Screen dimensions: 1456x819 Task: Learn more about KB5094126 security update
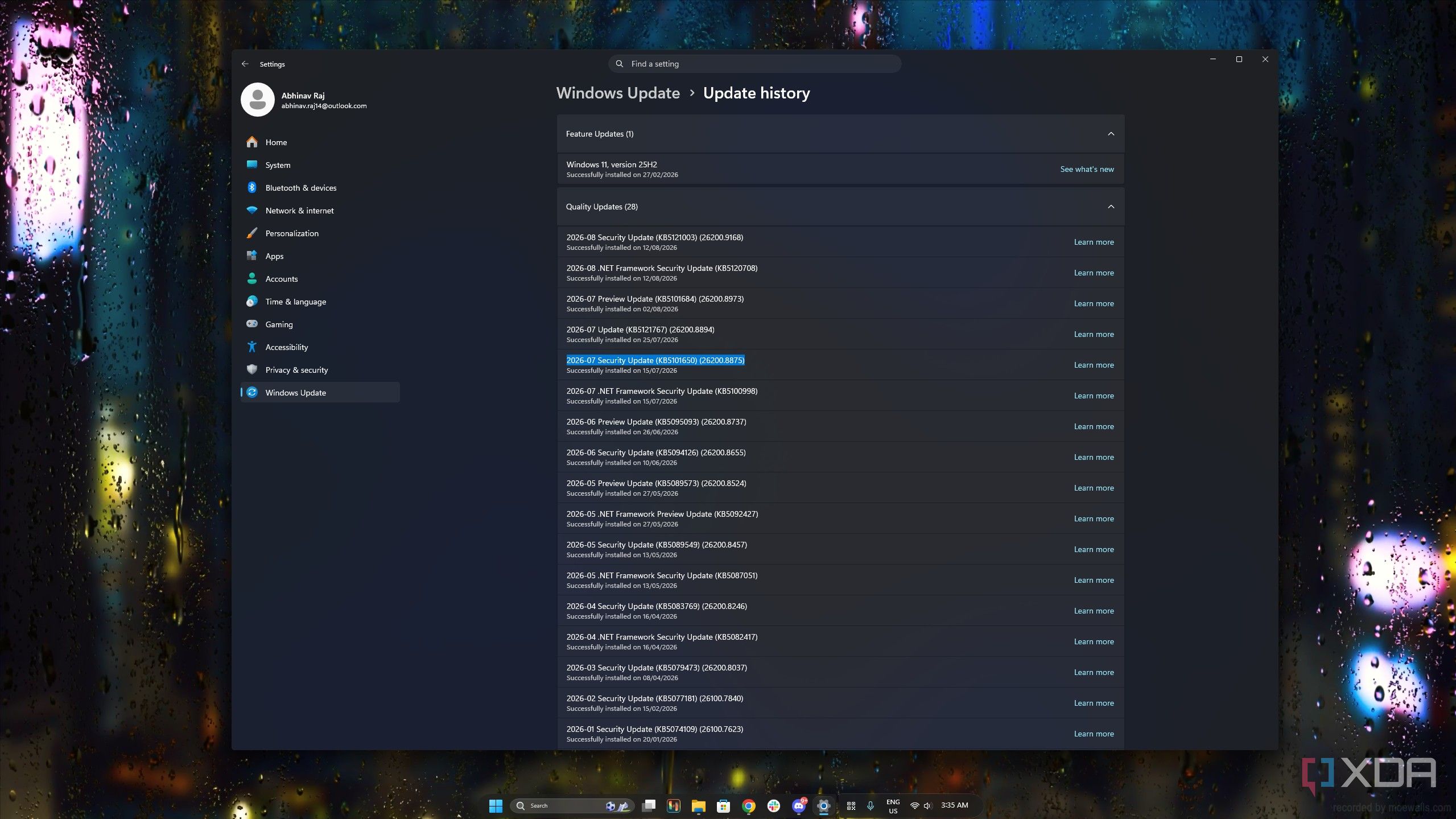(x=1094, y=457)
